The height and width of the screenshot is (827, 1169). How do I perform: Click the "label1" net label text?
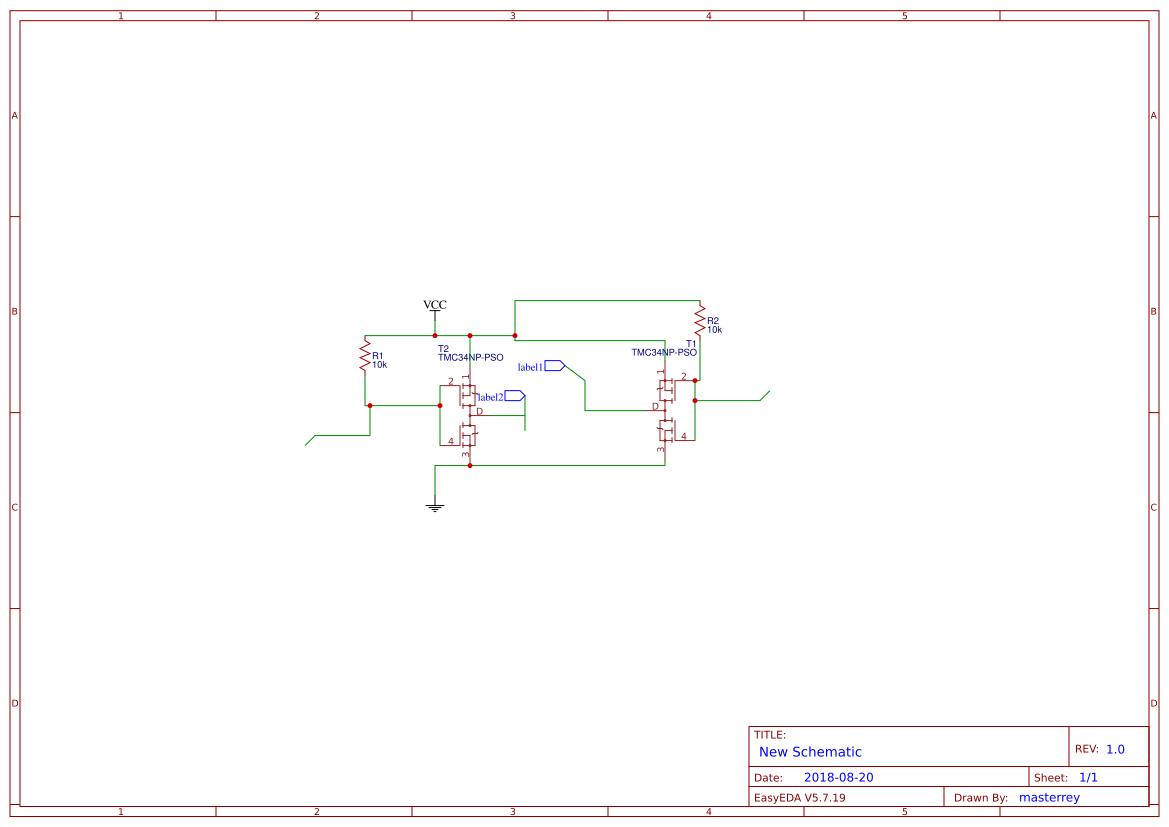pyautogui.click(x=530, y=367)
